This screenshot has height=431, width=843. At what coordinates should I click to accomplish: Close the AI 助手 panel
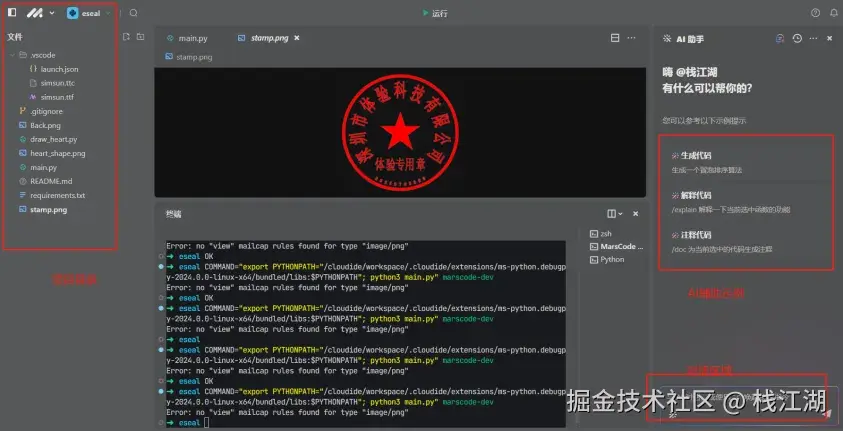click(x=830, y=38)
